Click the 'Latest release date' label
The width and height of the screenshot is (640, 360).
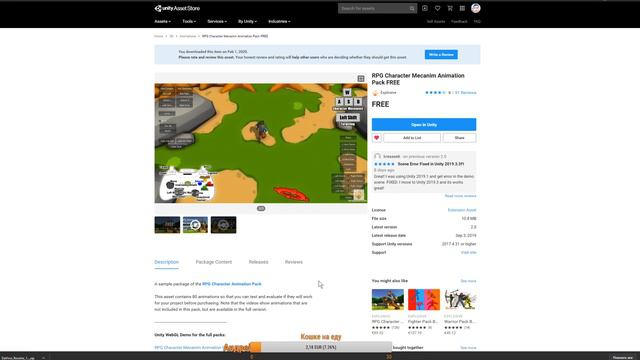click(389, 236)
